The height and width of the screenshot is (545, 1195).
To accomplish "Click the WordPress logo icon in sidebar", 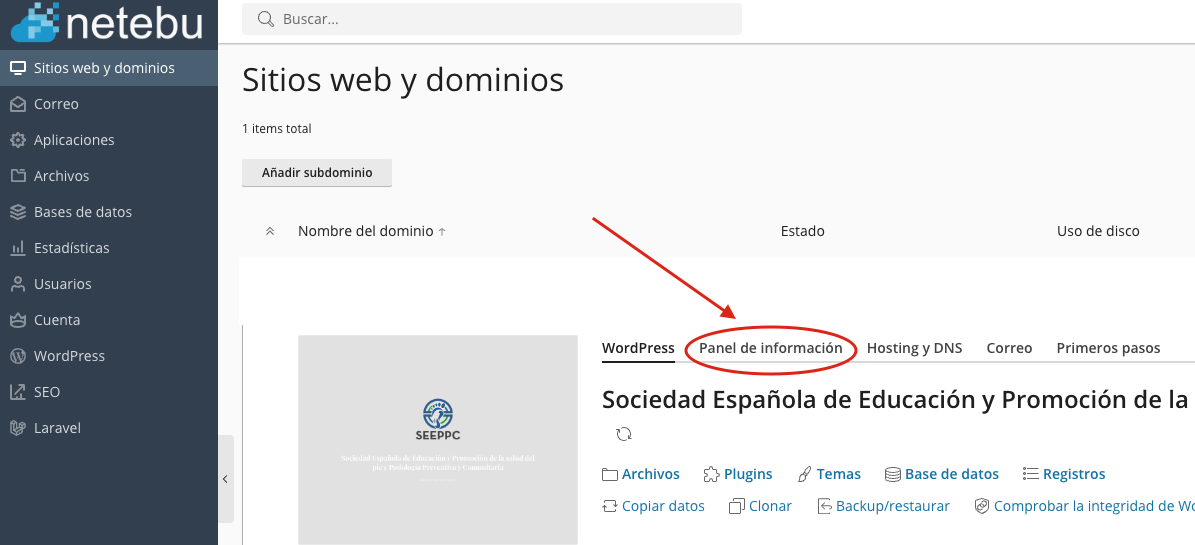I will pos(18,356).
